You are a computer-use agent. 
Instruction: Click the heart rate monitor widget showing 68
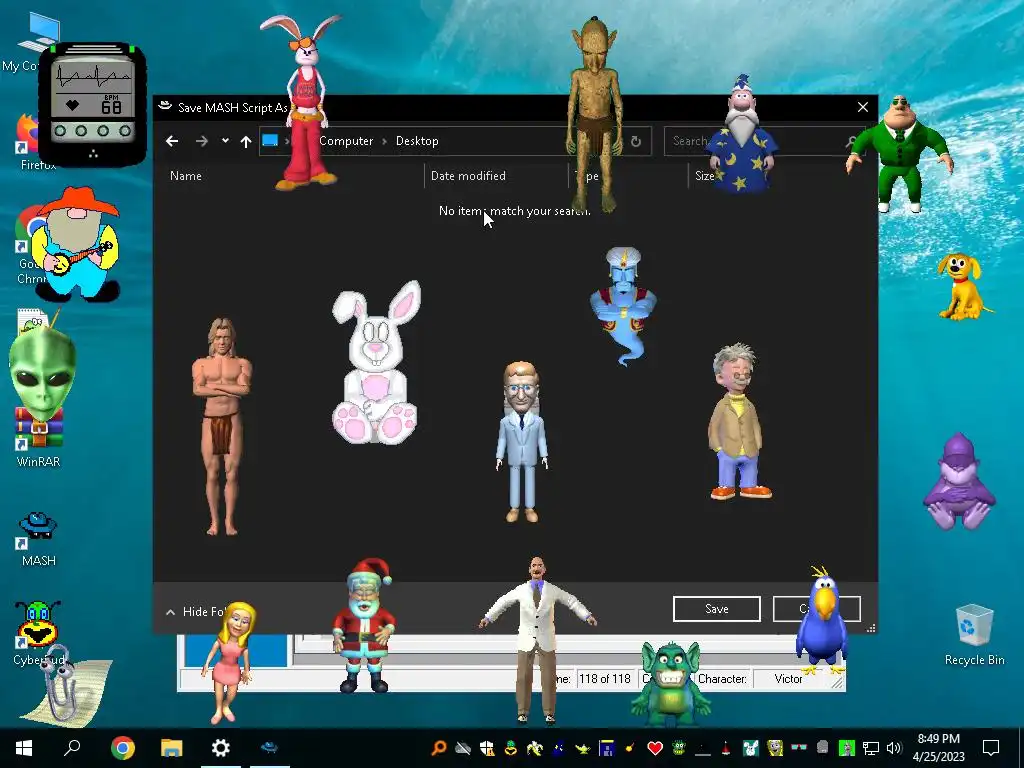93,103
